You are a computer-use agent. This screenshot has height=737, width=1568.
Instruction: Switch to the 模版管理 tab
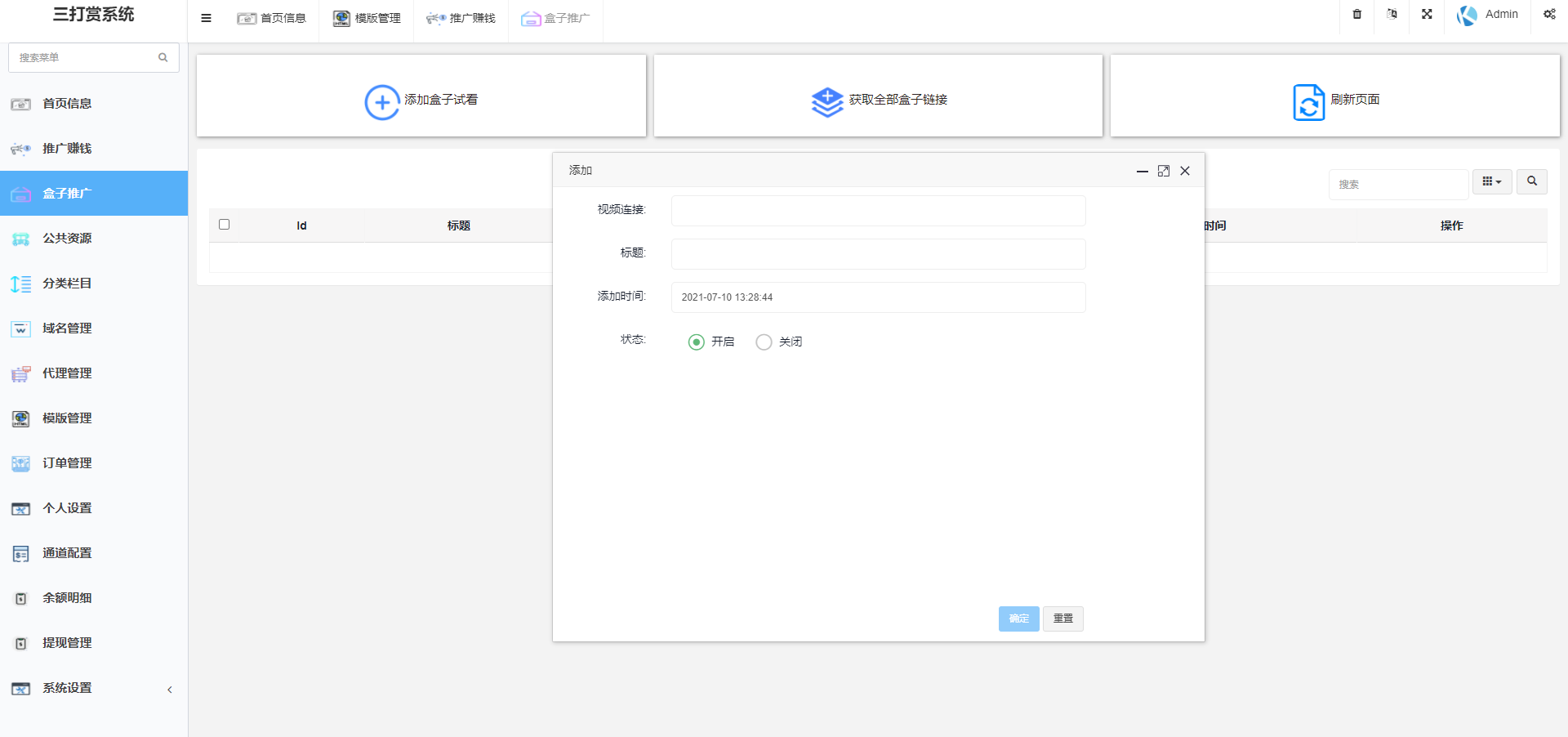pos(367,17)
